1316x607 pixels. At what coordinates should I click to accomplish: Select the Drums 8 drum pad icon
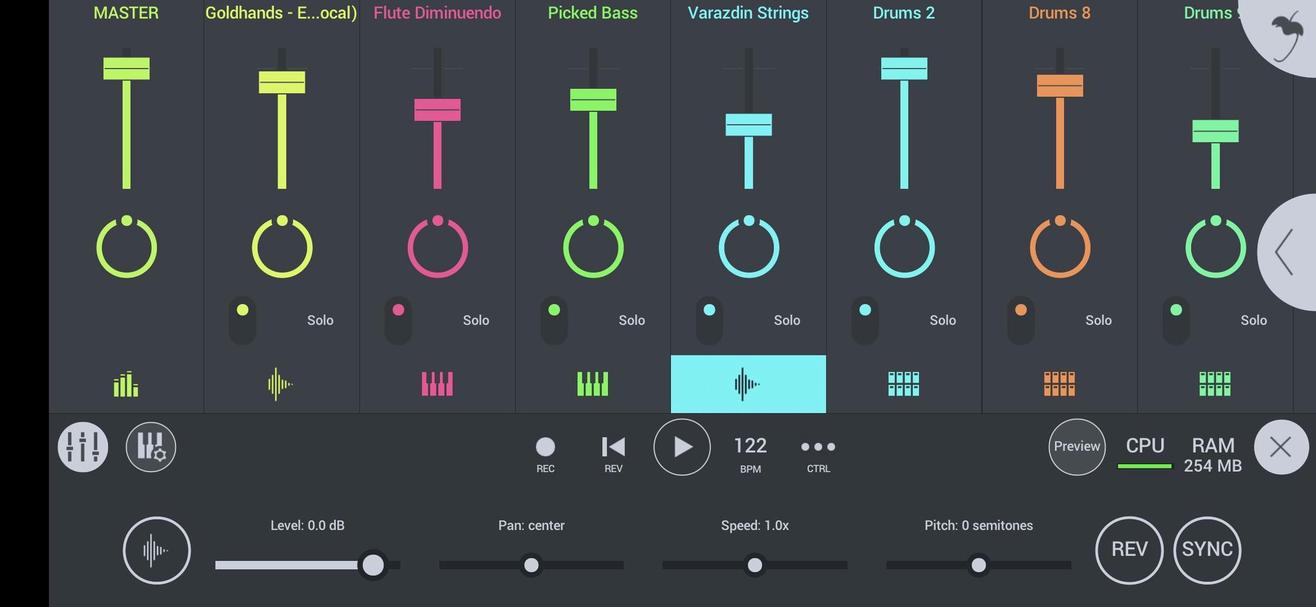point(1059,384)
